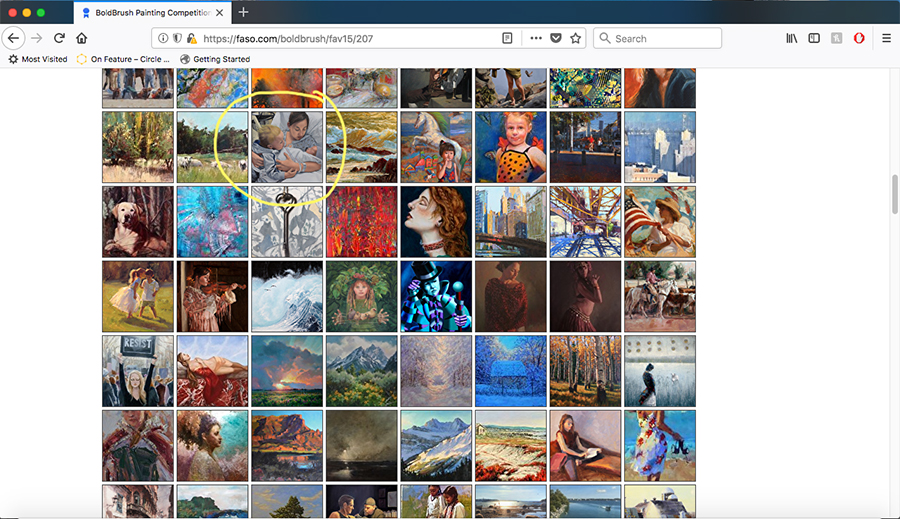Screen dimensions: 900x519
Task: Click the browser Back arrow button
Action: (13, 38)
